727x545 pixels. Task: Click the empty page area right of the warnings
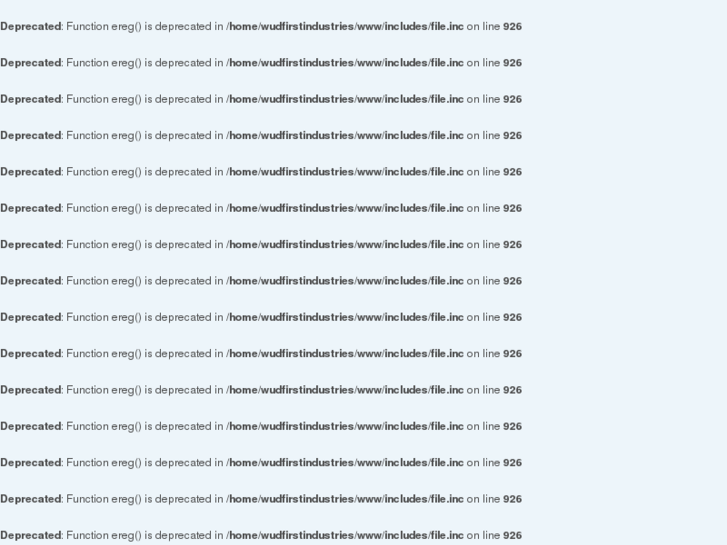(x=626, y=278)
